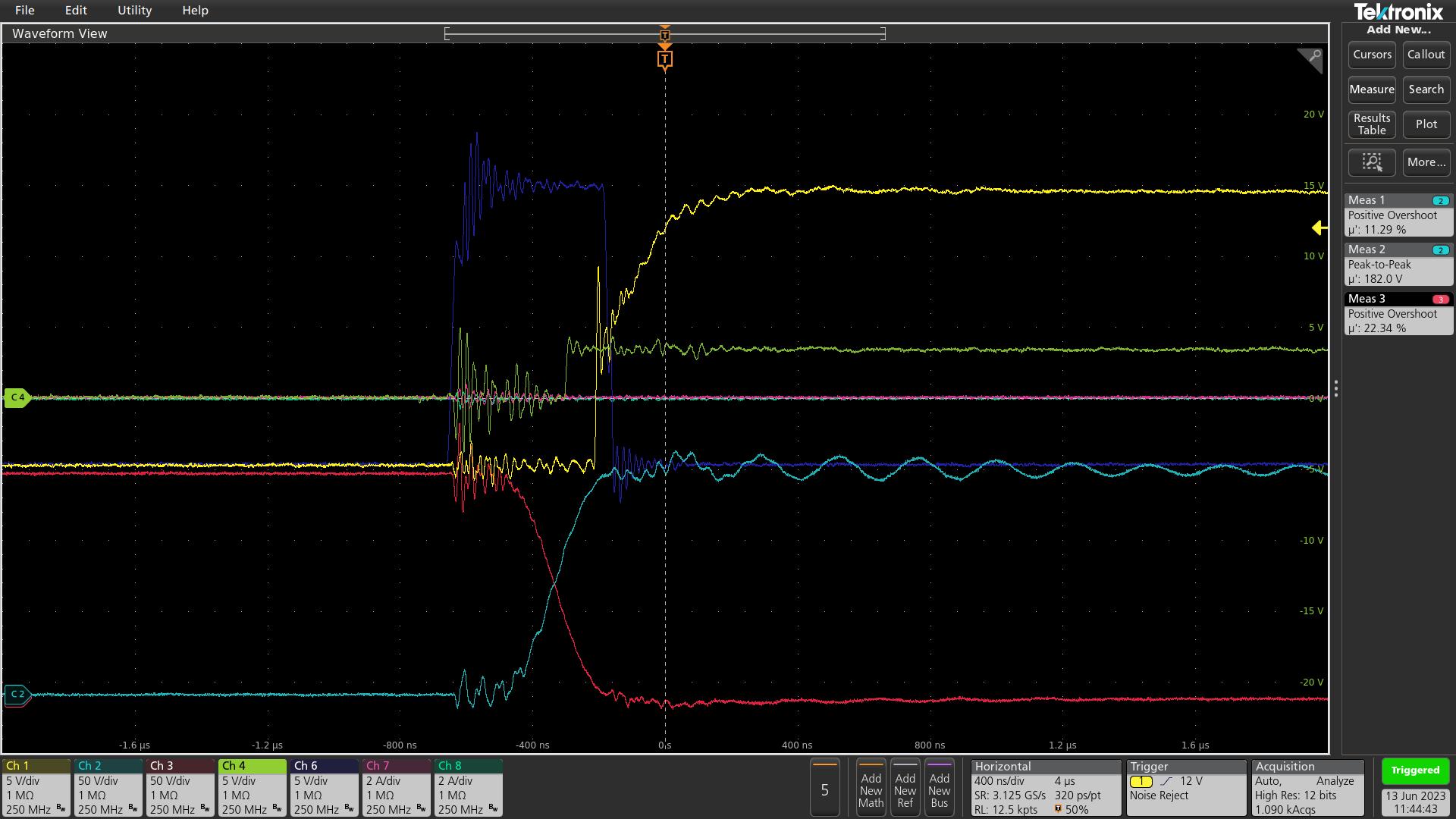Click the orange trigger T marker
Viewport: 1456px width, 819px height.
pos(665,58)
